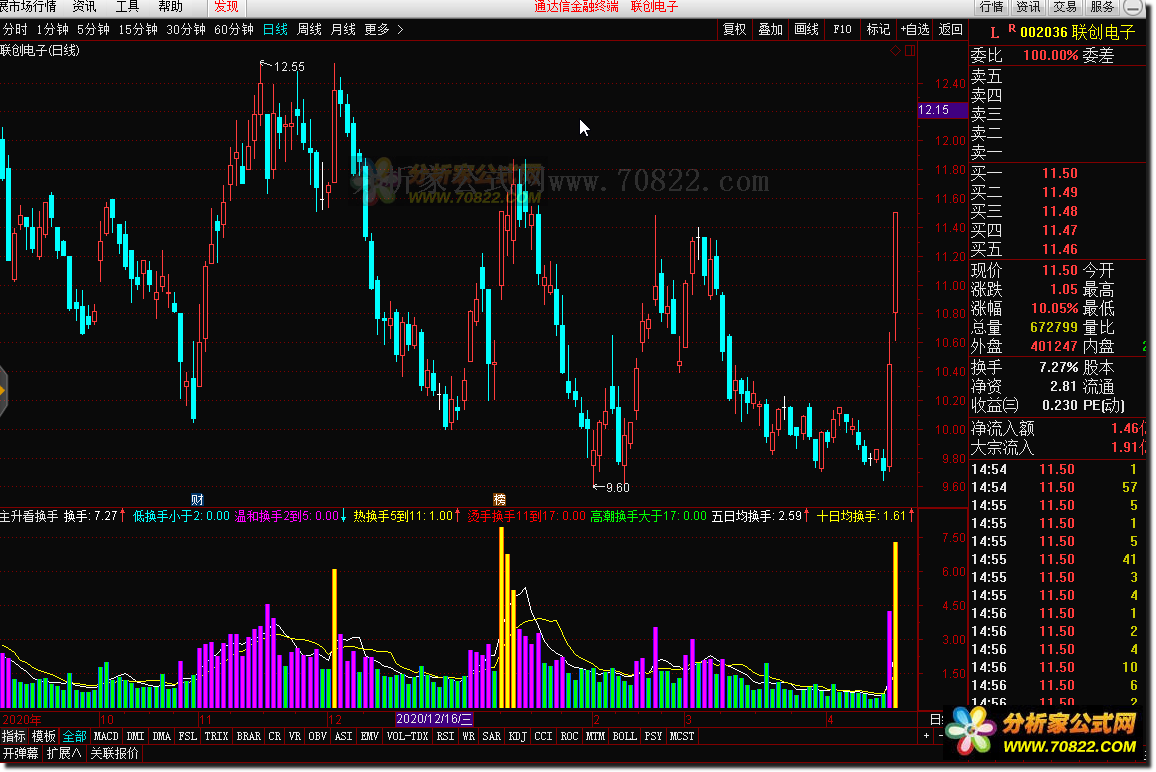Apply the SAR indicator

coord(492,736)
